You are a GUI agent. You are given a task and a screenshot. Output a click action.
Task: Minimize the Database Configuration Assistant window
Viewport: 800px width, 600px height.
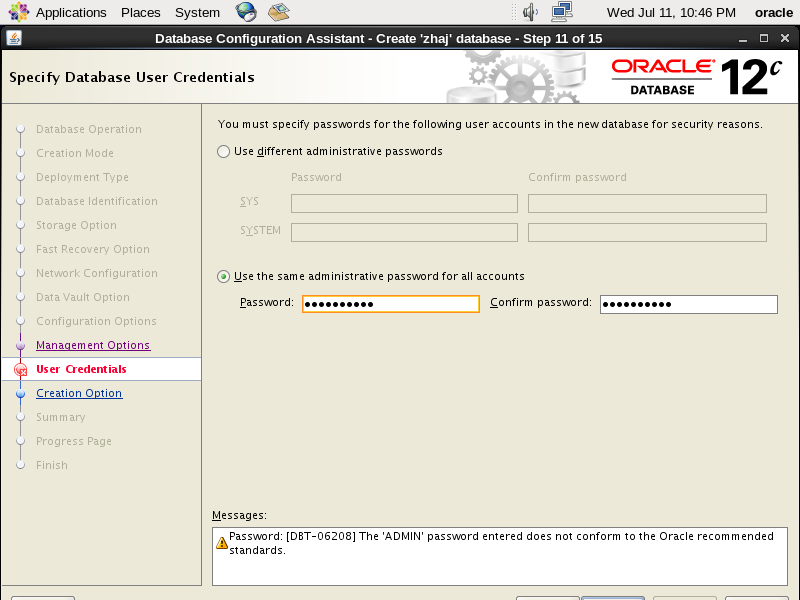[x=743, y=39]
